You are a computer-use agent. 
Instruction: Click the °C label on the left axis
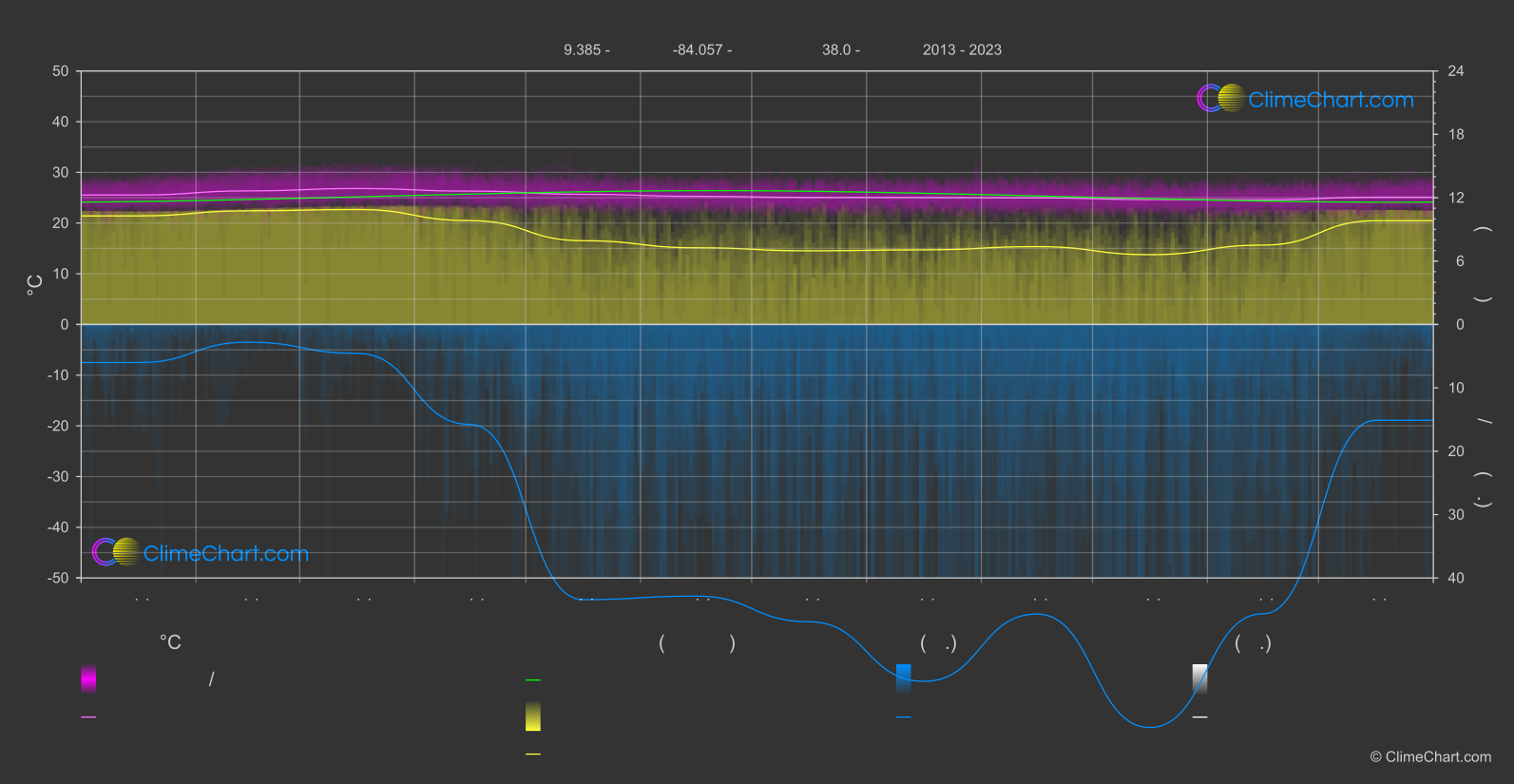click(x=35, y=285)
